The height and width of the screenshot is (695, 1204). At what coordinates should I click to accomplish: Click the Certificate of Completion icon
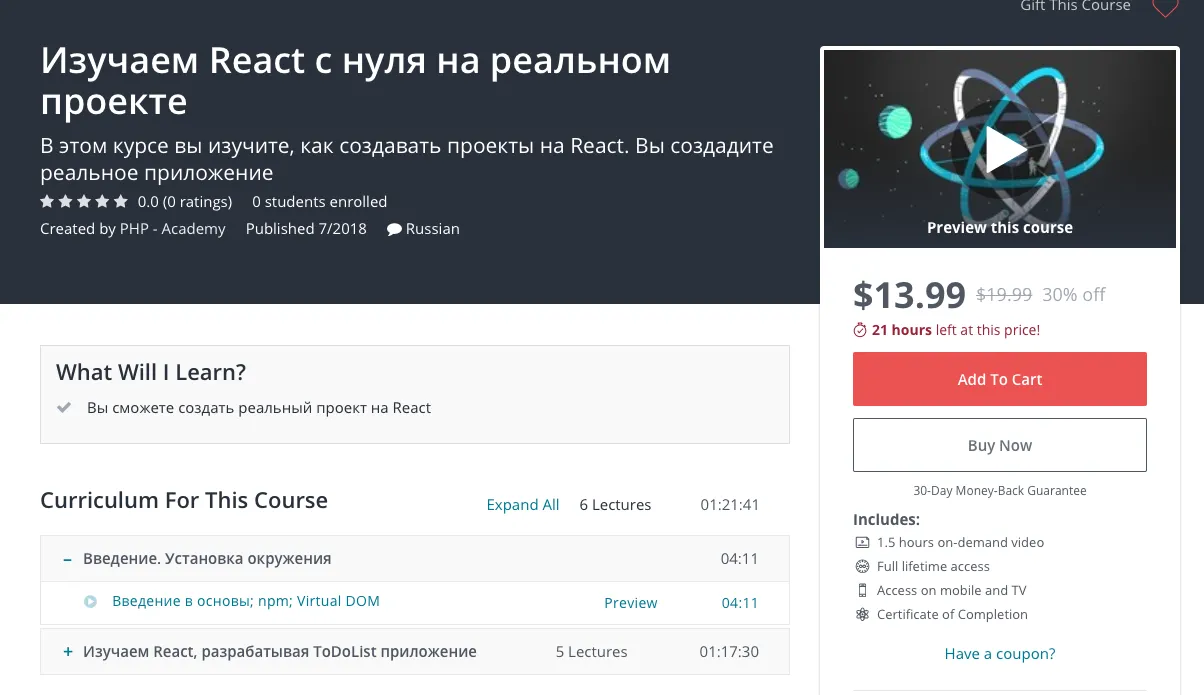862,614
